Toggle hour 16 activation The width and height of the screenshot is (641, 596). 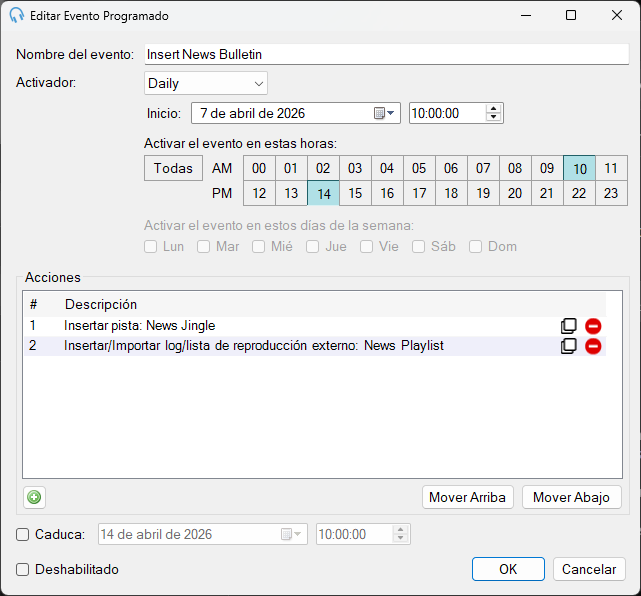pyautogui.click(x=387, y=193)
